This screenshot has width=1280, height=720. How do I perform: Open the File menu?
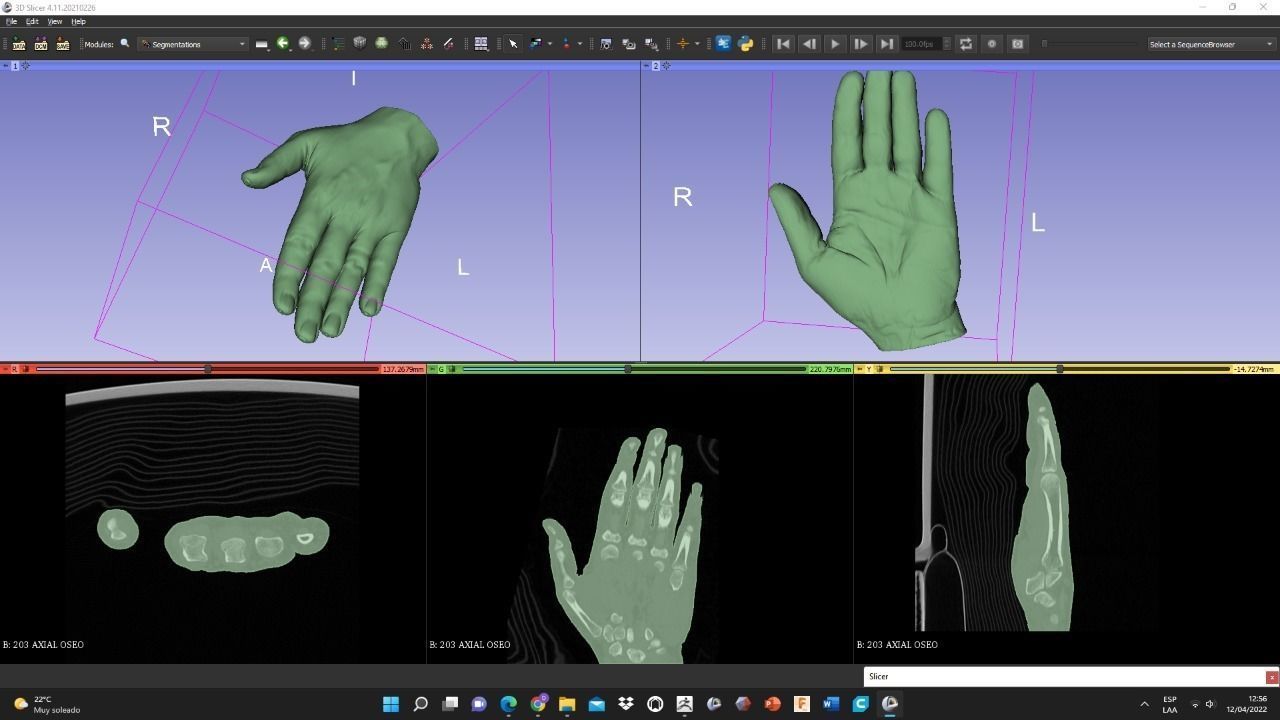[x=12, y=21]
